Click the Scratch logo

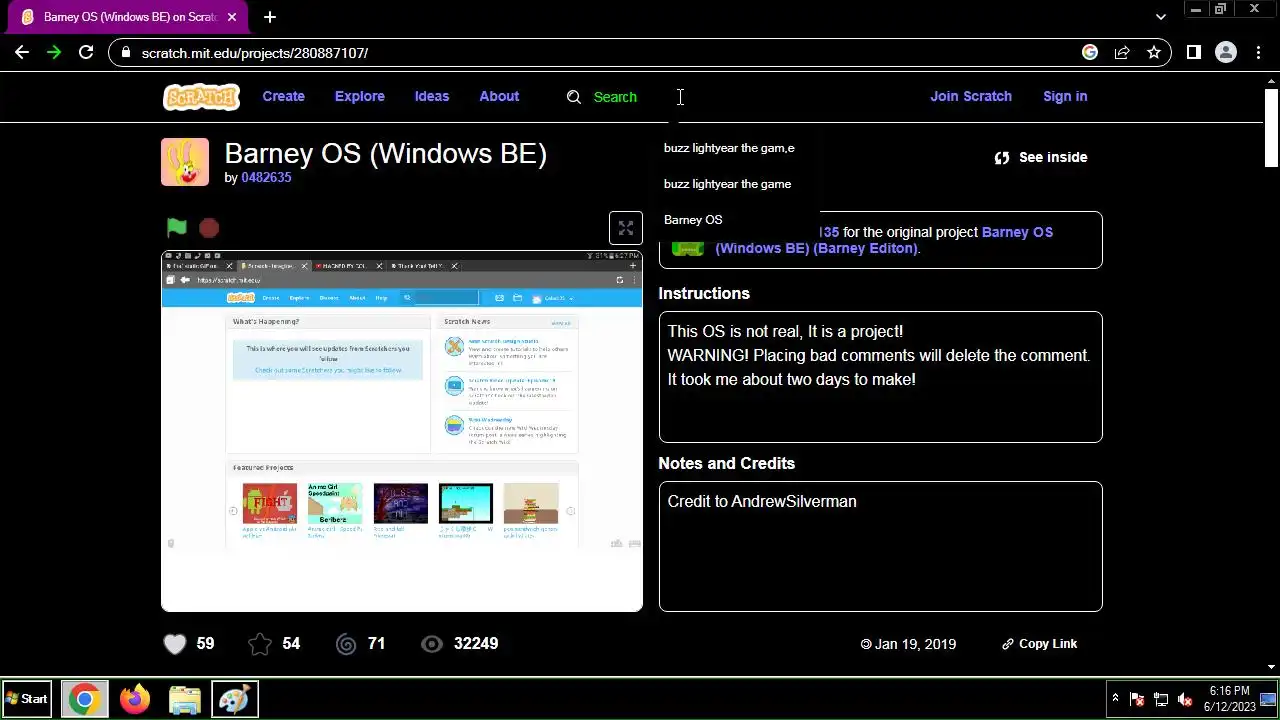click(x=201, y=97)
